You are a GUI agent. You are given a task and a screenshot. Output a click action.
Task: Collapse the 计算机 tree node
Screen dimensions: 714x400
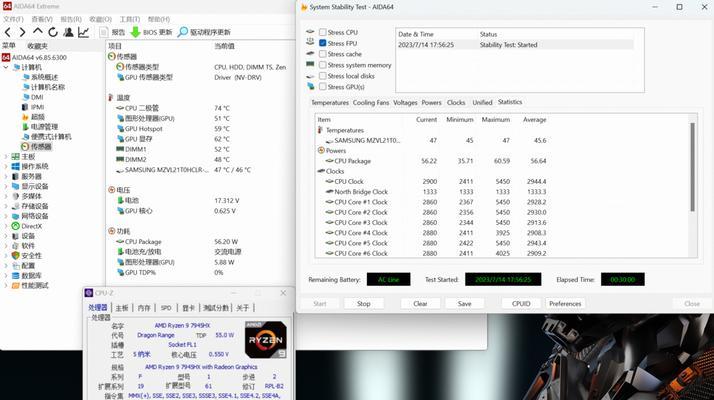click(6, 67)
